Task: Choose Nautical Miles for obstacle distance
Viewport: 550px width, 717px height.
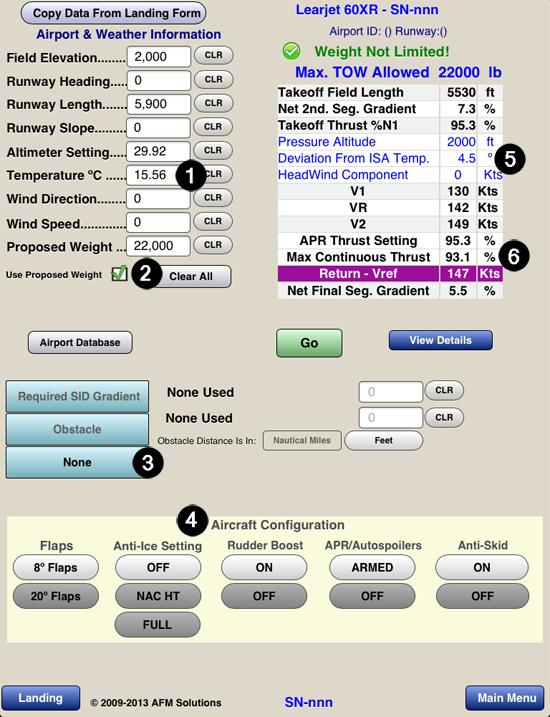Action: tap(302, 440)
